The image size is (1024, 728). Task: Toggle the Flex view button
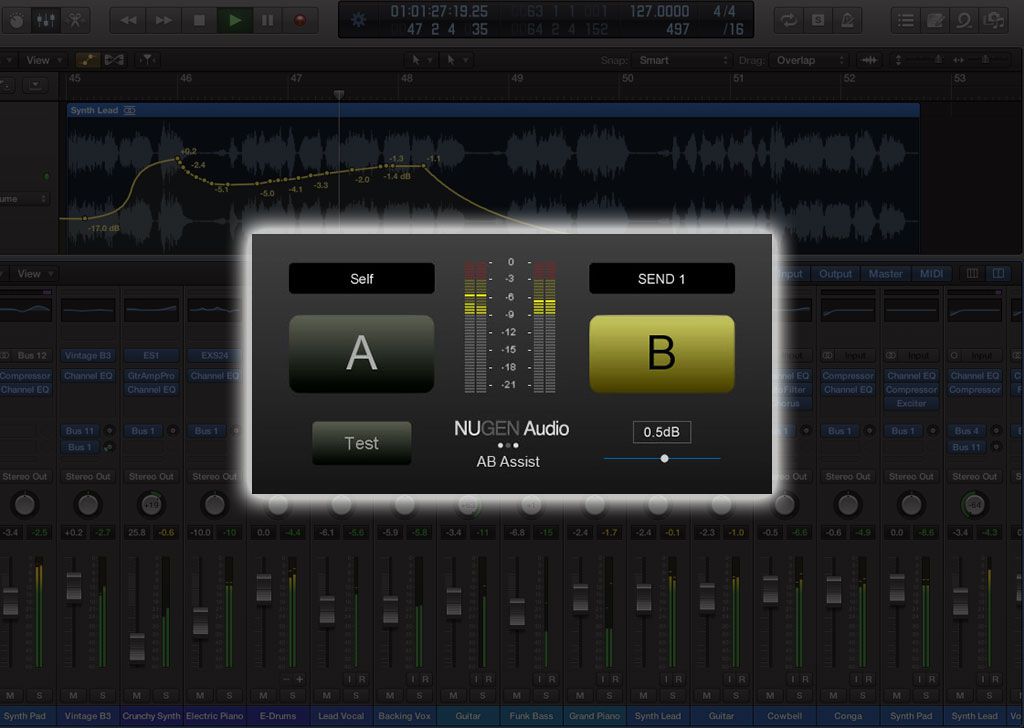click(114, 60)
